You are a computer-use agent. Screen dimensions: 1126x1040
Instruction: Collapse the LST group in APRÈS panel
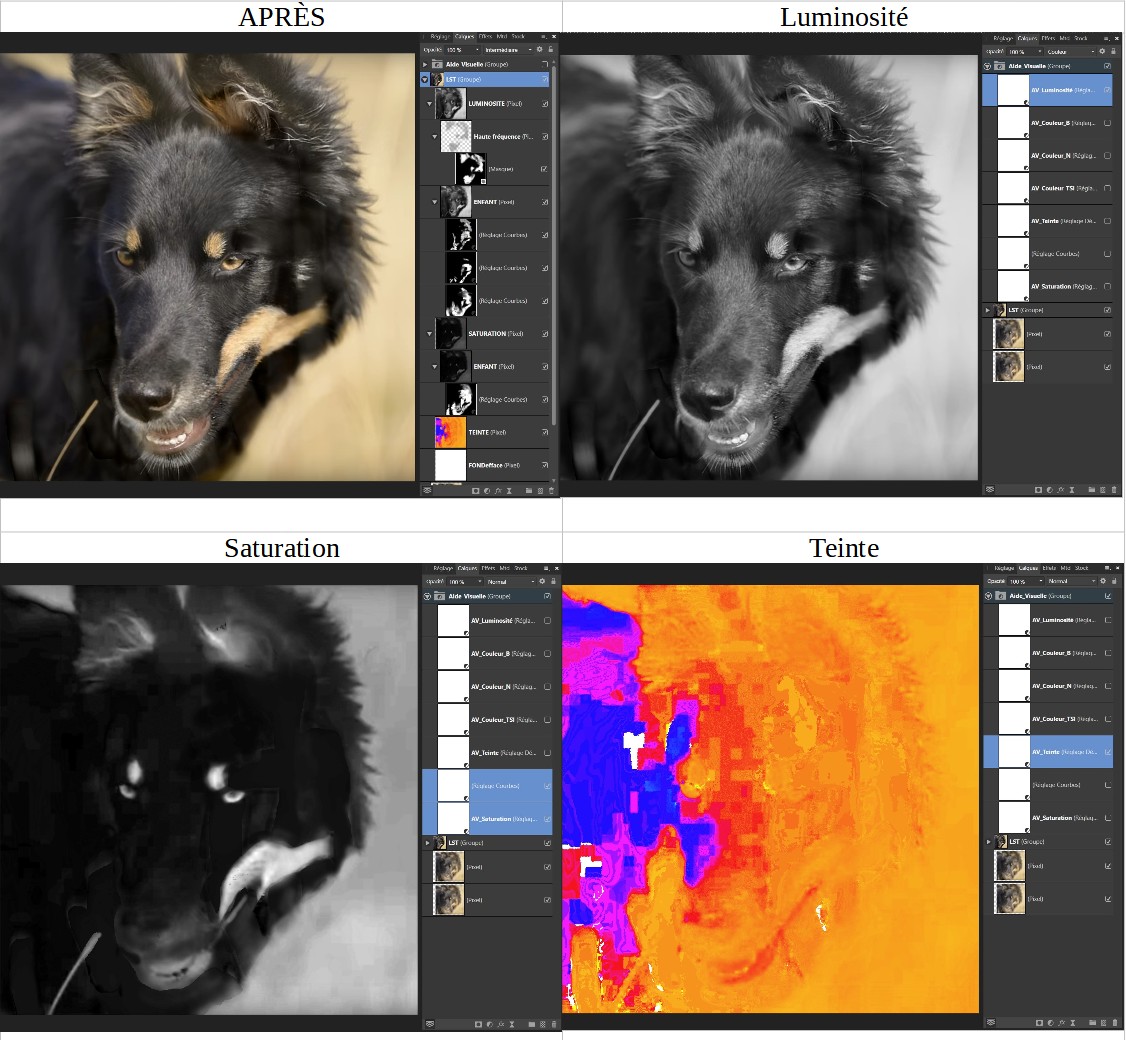(x=425, y=79)
